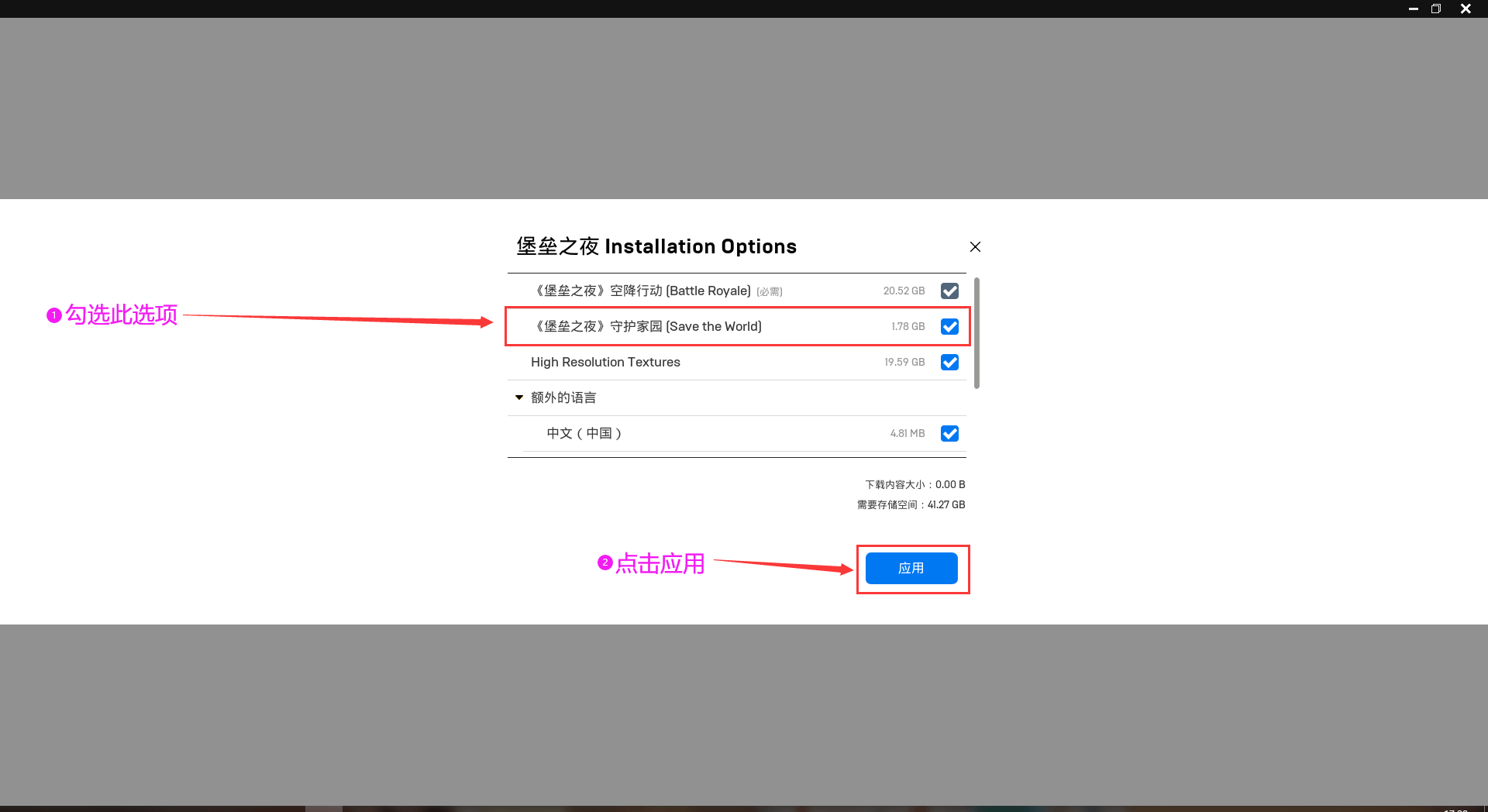This screenshot has height=812, width=1488.
Task: Click the 1.78 GB size value
Action: (908, 326)
